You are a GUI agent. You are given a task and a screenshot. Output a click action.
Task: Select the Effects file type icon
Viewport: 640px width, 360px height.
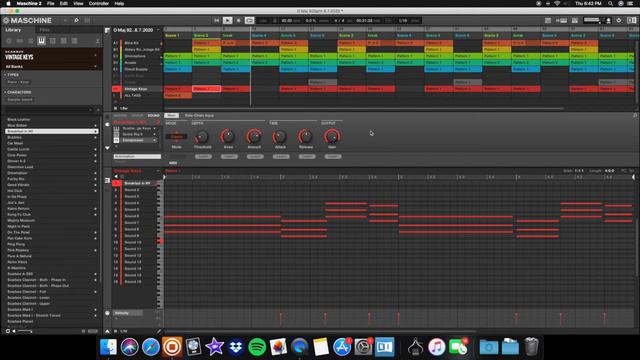(x=53, y=41)
